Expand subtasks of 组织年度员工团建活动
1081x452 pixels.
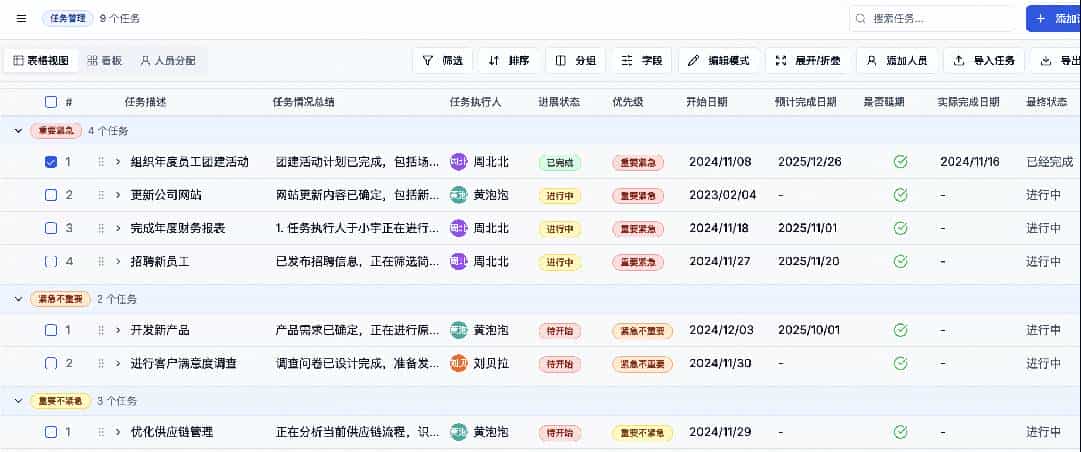(x=118, y=162)
